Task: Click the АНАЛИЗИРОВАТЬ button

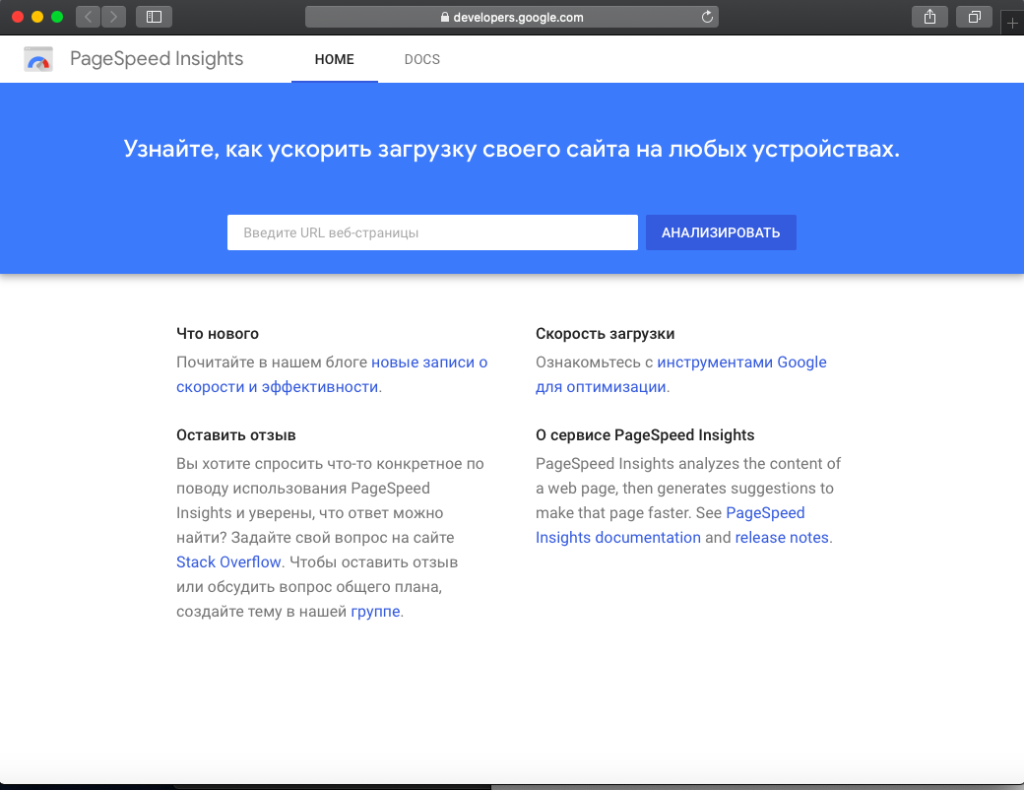Action: [721, 232]
